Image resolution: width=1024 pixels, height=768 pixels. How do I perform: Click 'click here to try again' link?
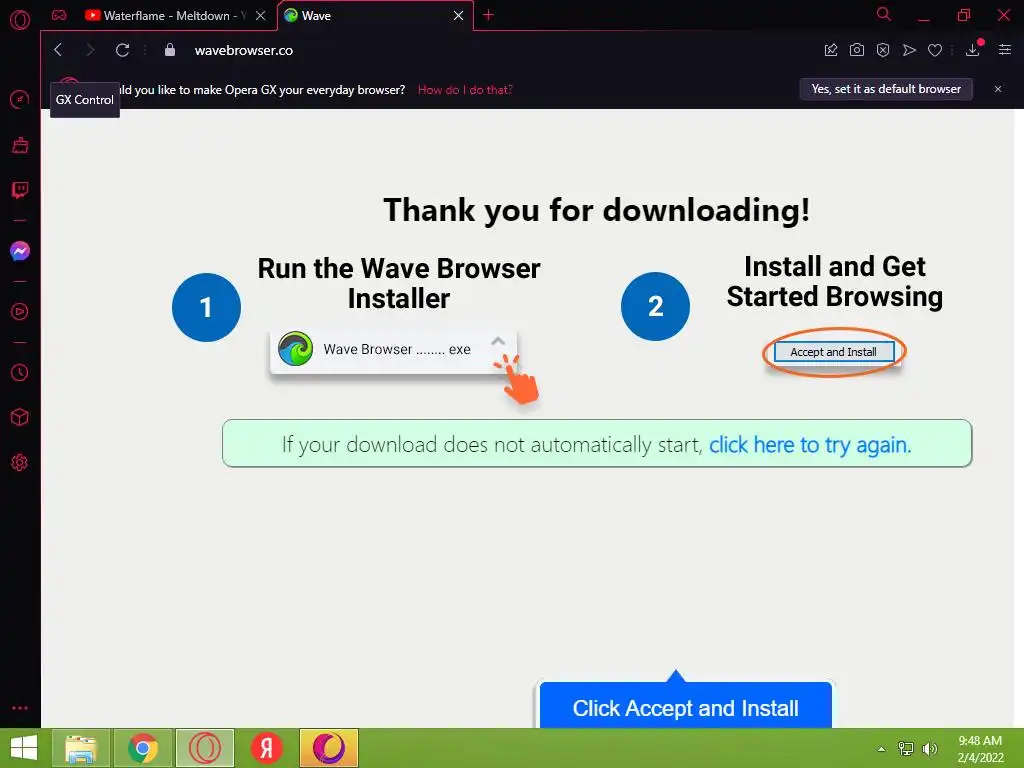point(810,445)
